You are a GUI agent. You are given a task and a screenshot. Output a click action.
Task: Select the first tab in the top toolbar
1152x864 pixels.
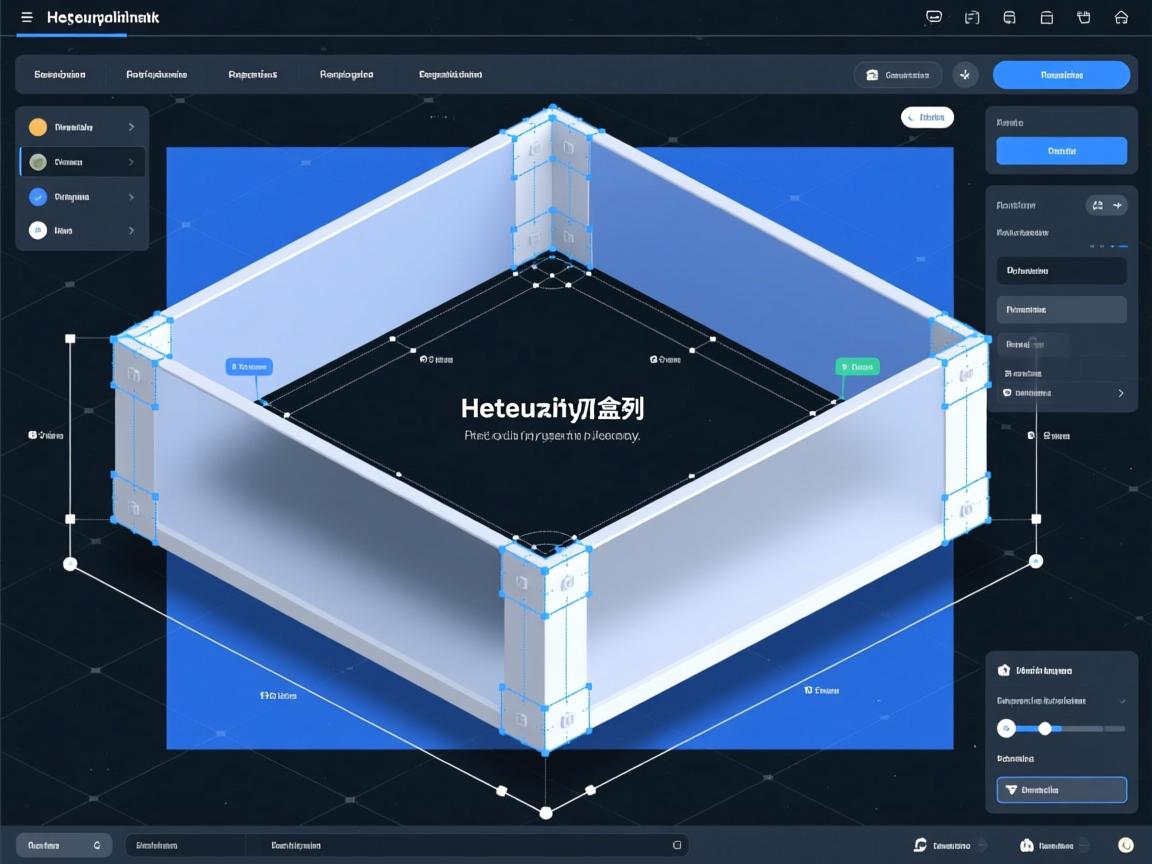point(60,75)
